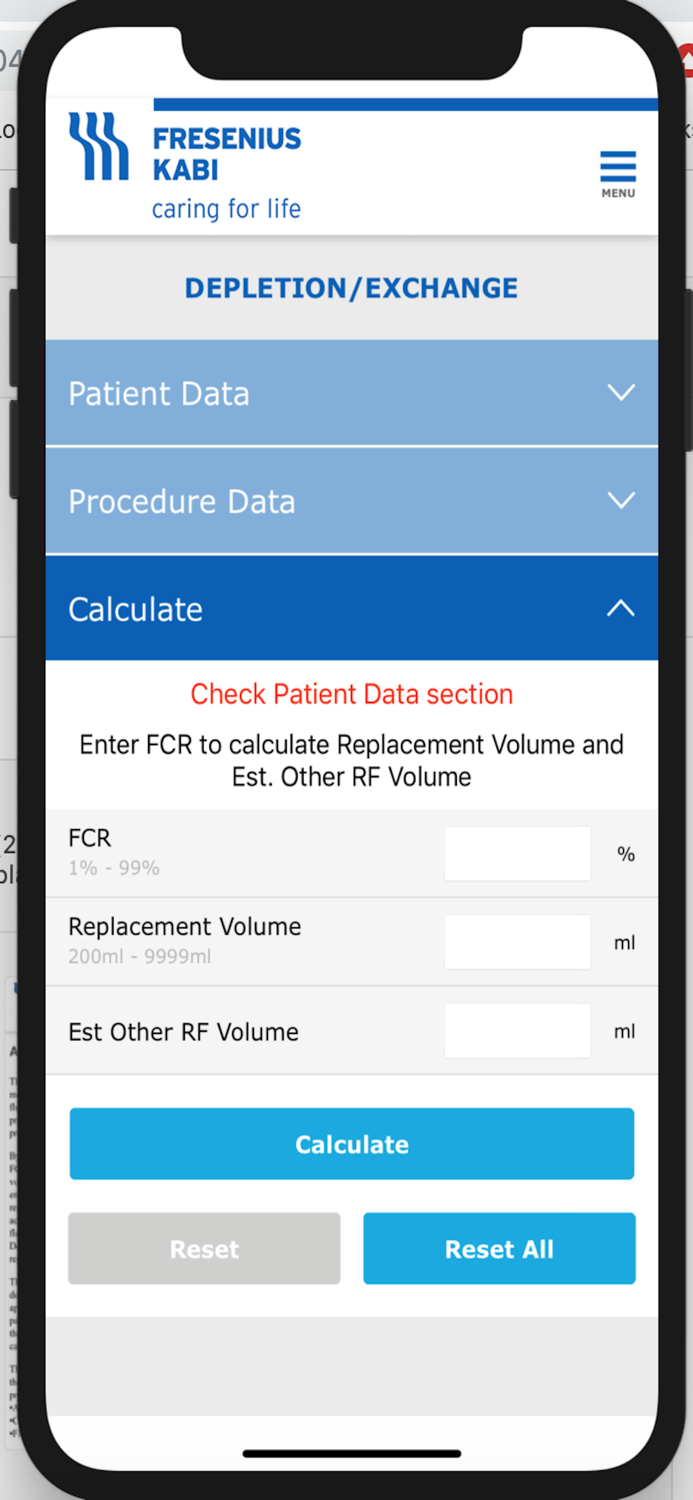
Task: Select the DEPLETION/EXCHANGE header
Action: 351,288
